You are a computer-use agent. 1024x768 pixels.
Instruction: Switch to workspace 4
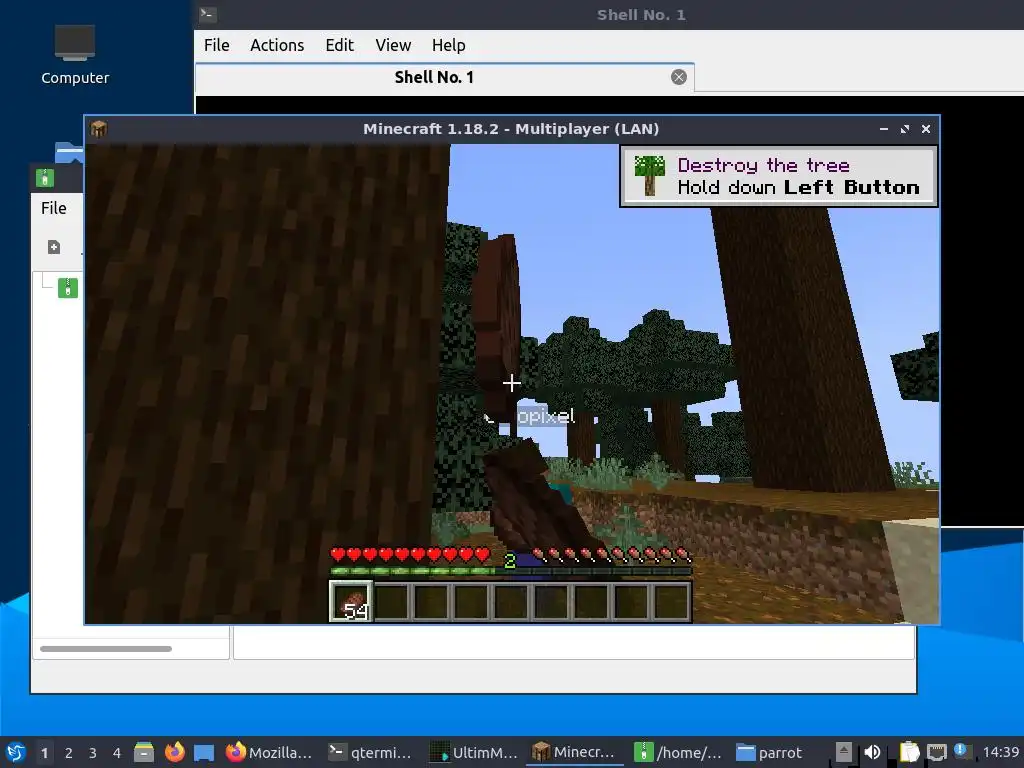coord(117,753)
